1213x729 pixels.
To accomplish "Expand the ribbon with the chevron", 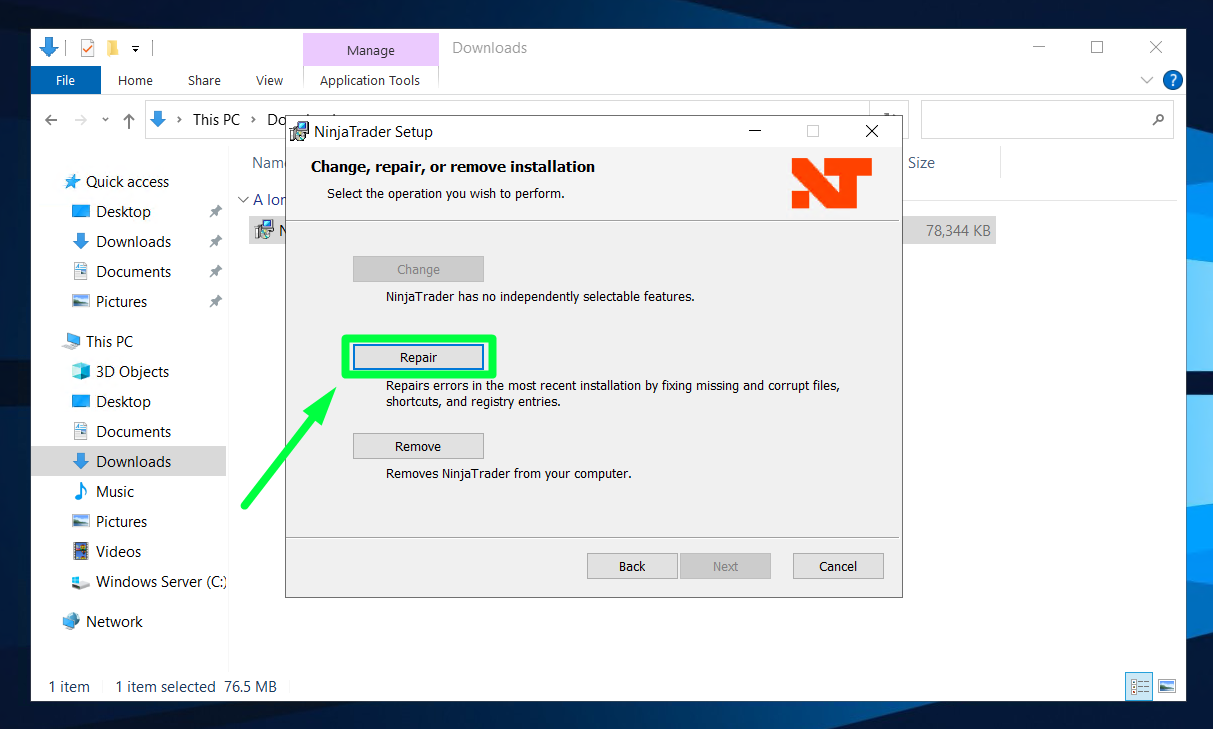I will click(x=1146, y=80).
